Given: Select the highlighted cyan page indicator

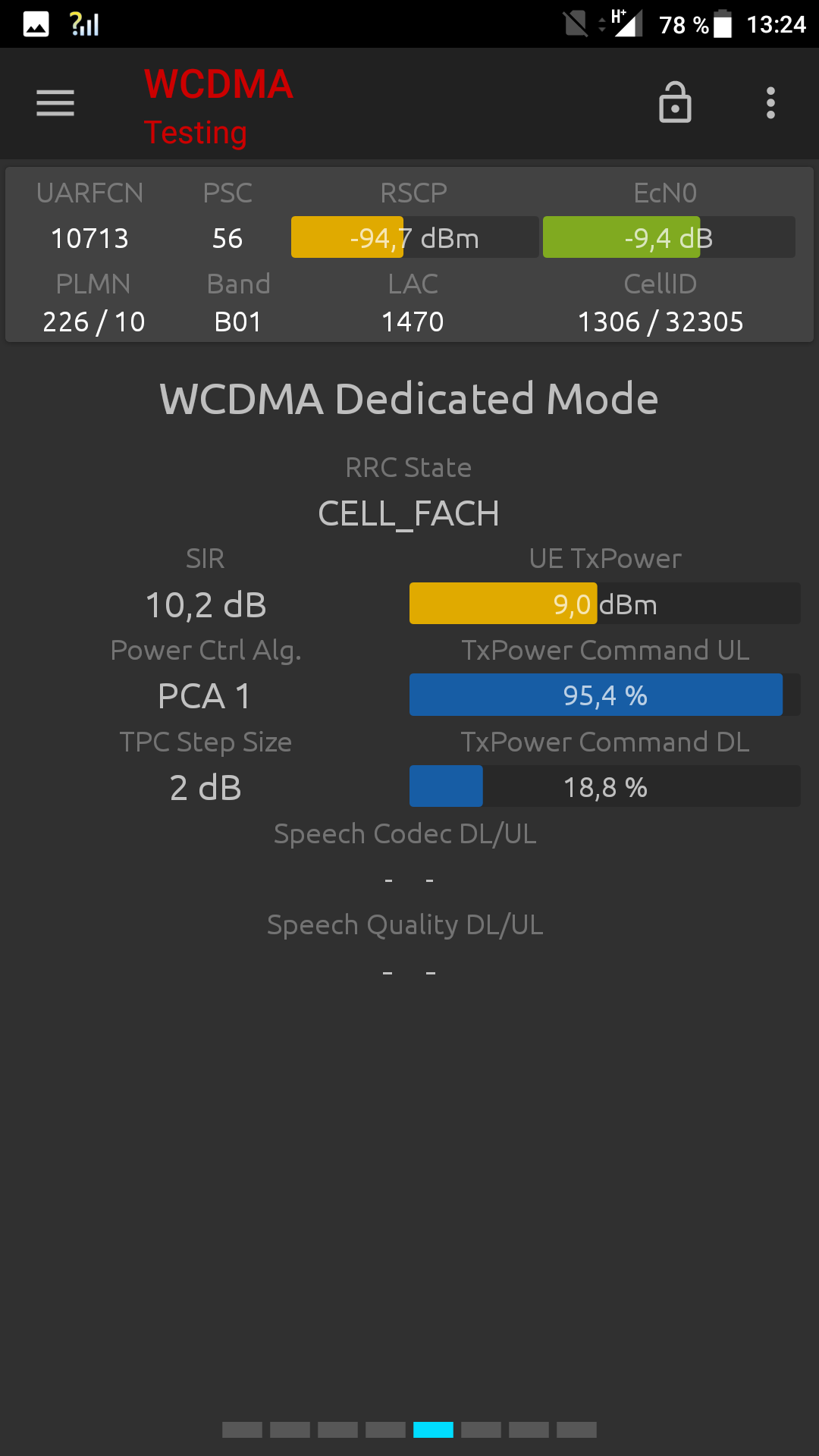Looking at the screenshot, I should click(x=433, y=1430).
